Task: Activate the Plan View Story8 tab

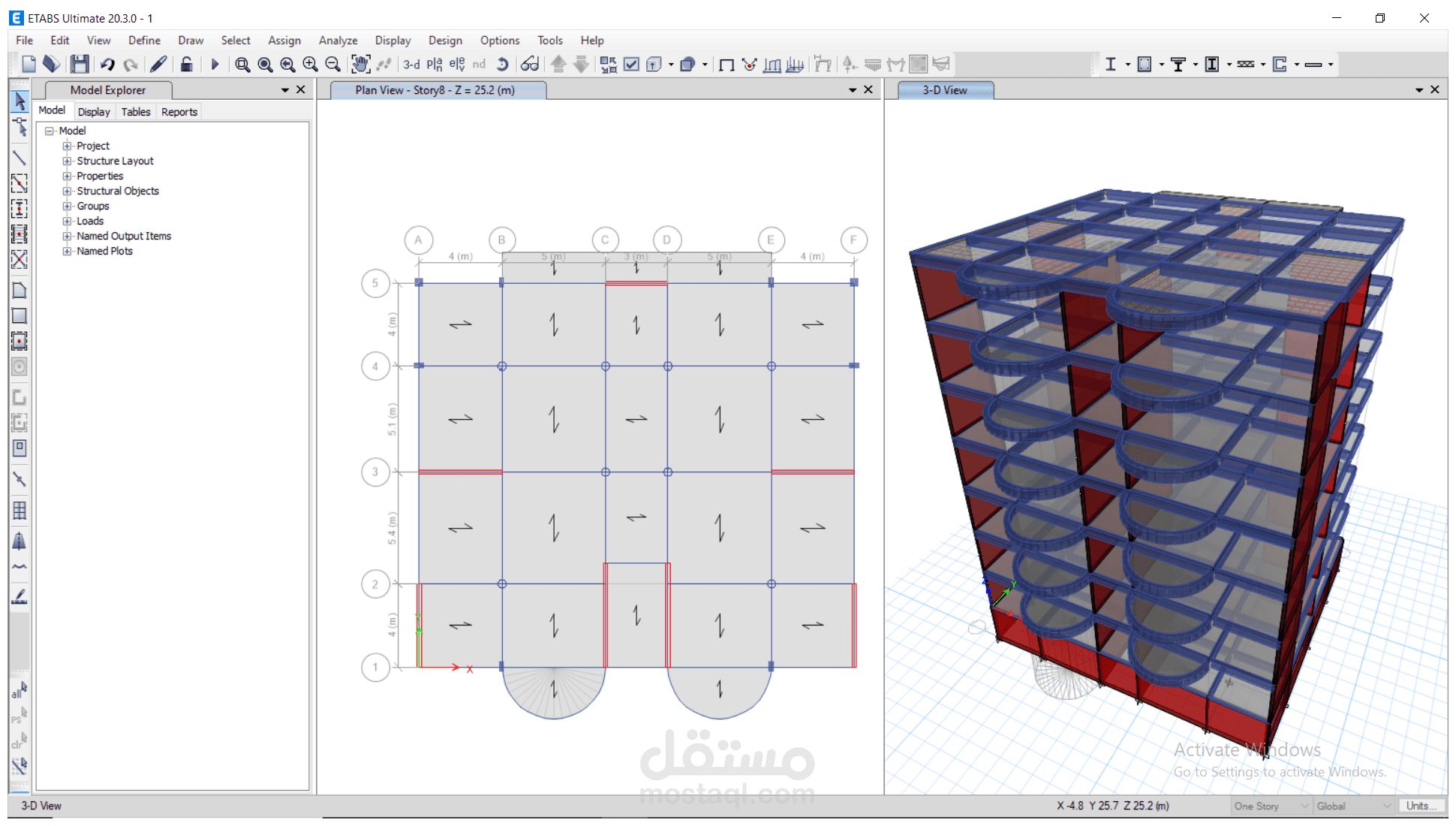Action: (438, 90)
